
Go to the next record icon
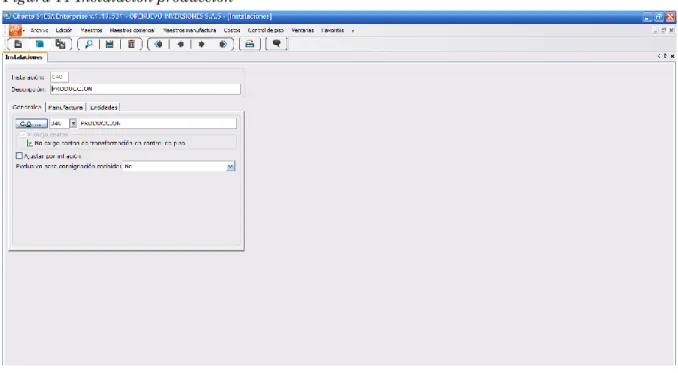(201, 44)
